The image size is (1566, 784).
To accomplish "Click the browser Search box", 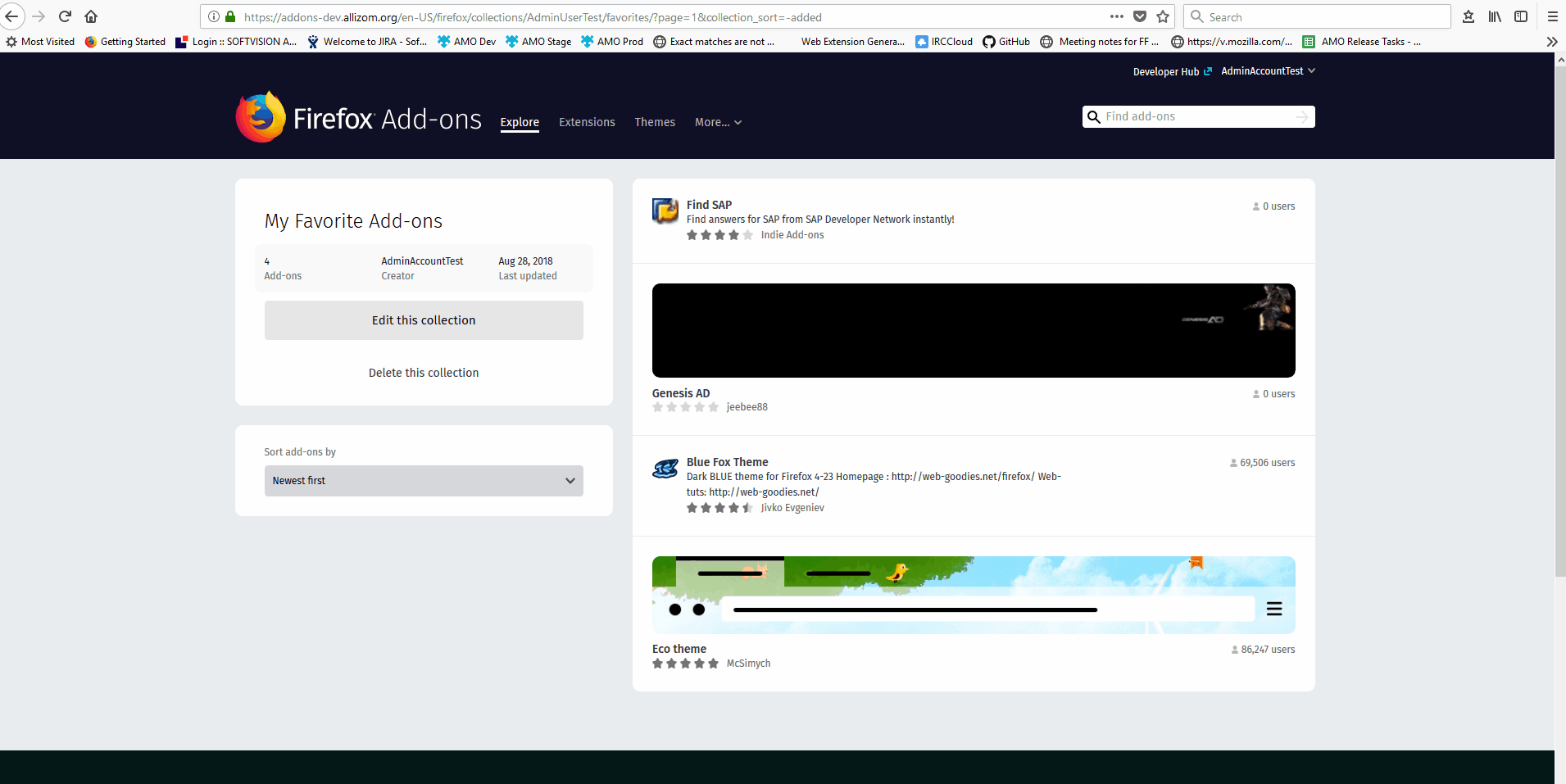I will pos(1317,16).
